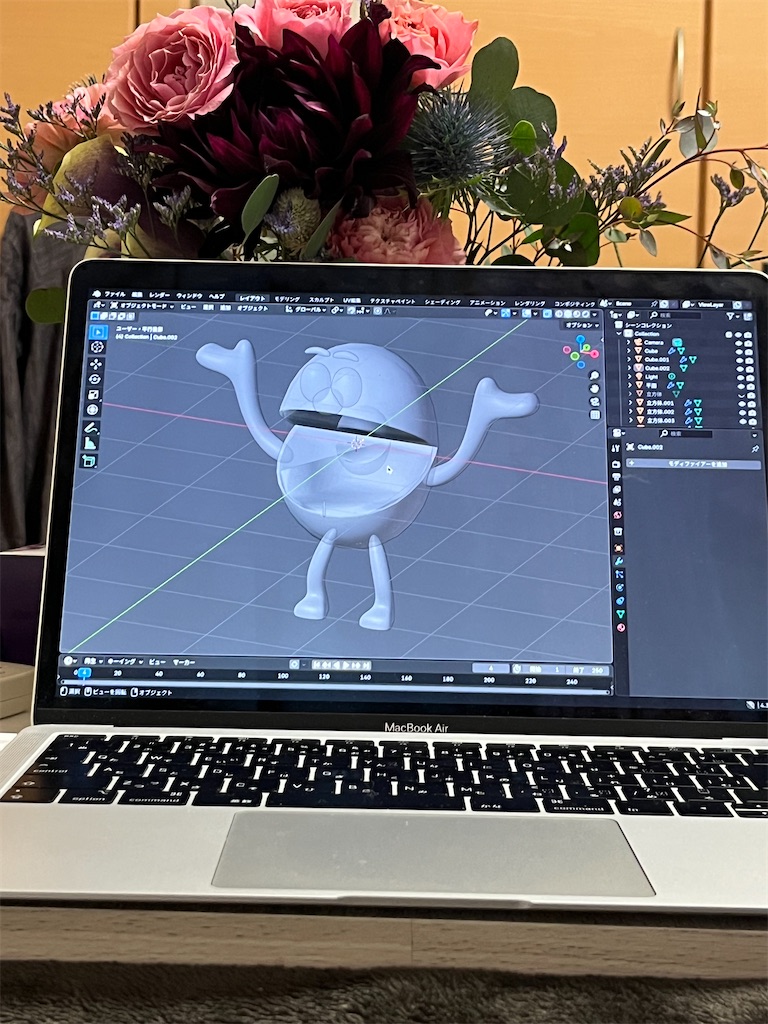The image size is (768, 1024).
Task: Select the Annotate tool
Action: (x=91, y=428)
